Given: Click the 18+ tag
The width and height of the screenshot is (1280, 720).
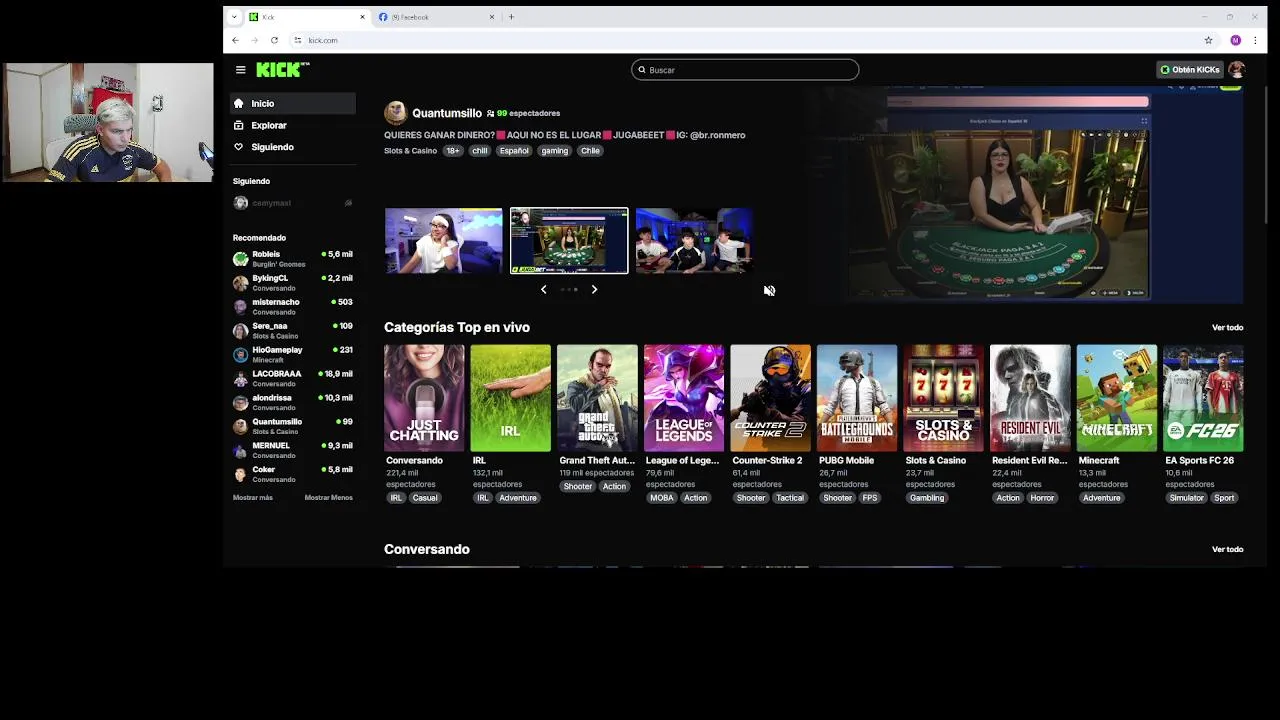Looking at the screenshot, I should click(453, 151).
